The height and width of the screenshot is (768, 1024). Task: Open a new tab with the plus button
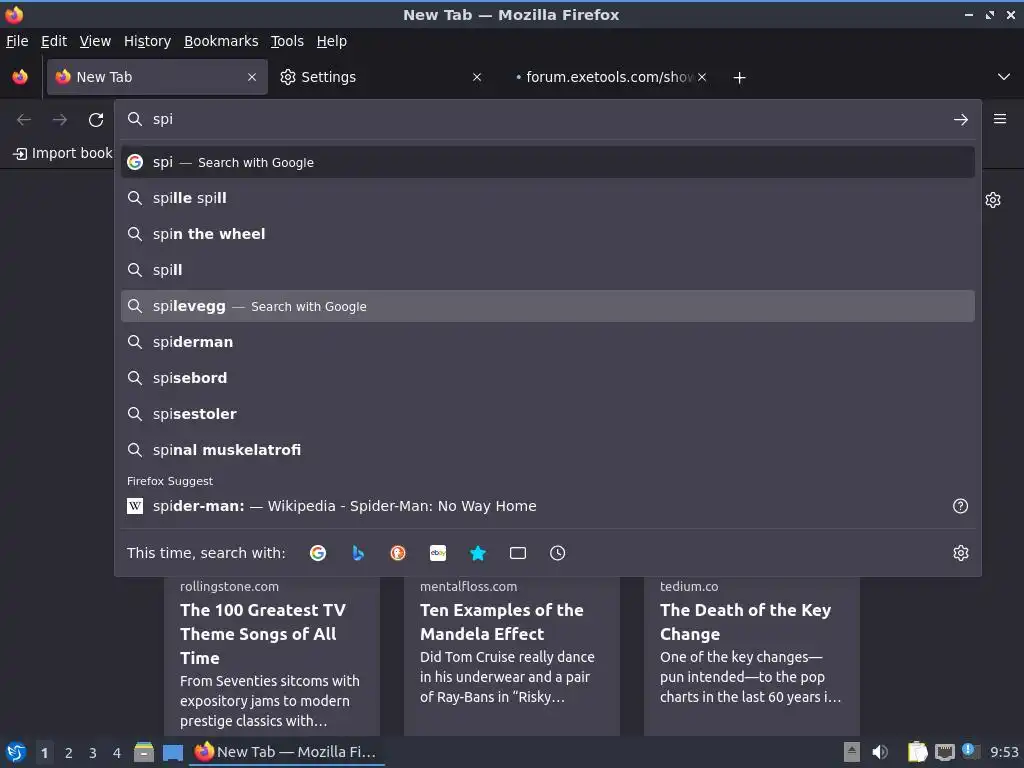tap(739, 78)
